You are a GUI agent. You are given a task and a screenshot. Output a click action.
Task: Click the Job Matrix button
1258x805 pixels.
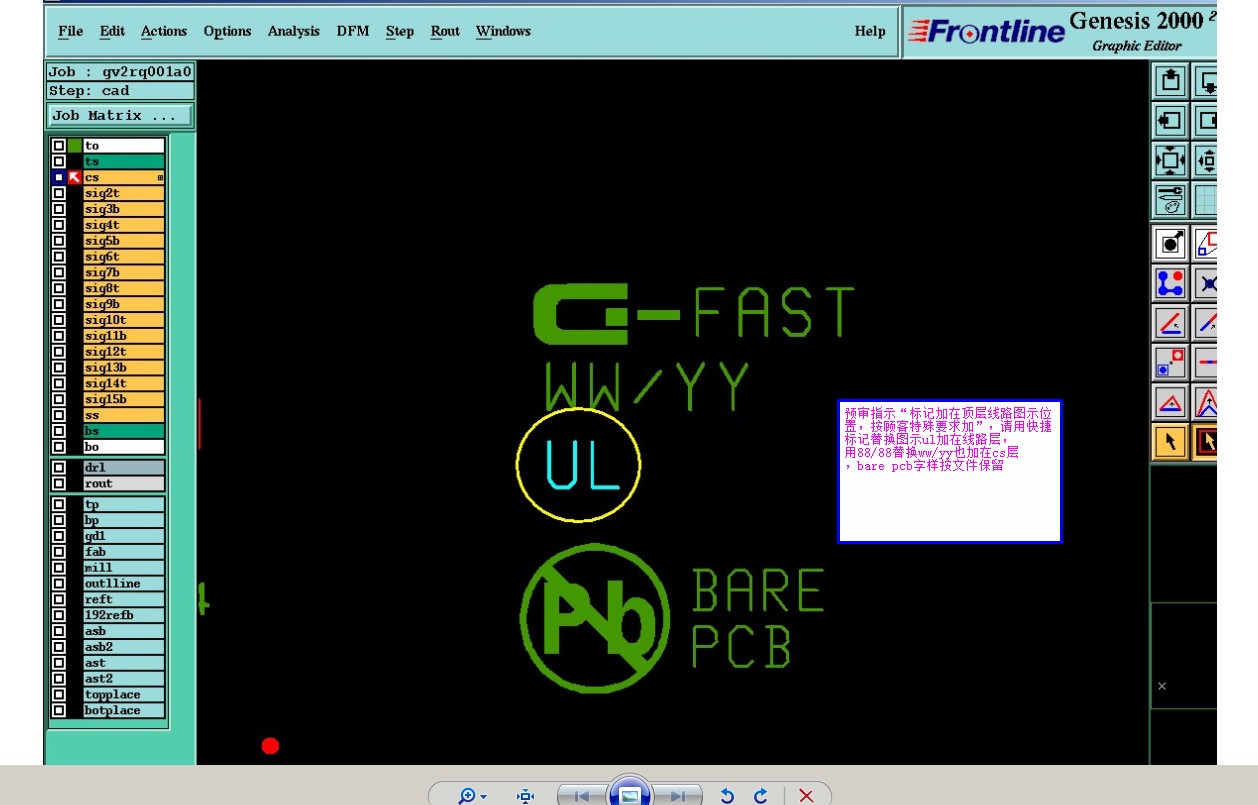(x=120, y=116)
